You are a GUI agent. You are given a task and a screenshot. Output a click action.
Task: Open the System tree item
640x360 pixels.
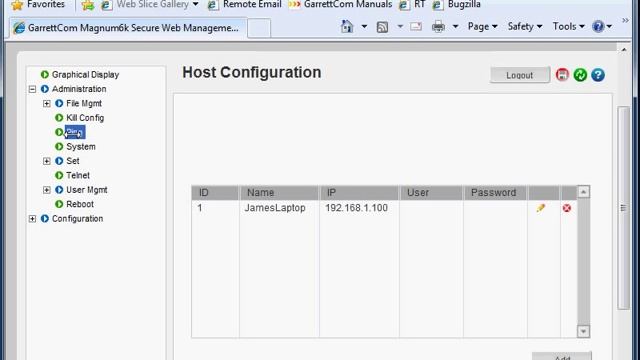coord(81,147)
